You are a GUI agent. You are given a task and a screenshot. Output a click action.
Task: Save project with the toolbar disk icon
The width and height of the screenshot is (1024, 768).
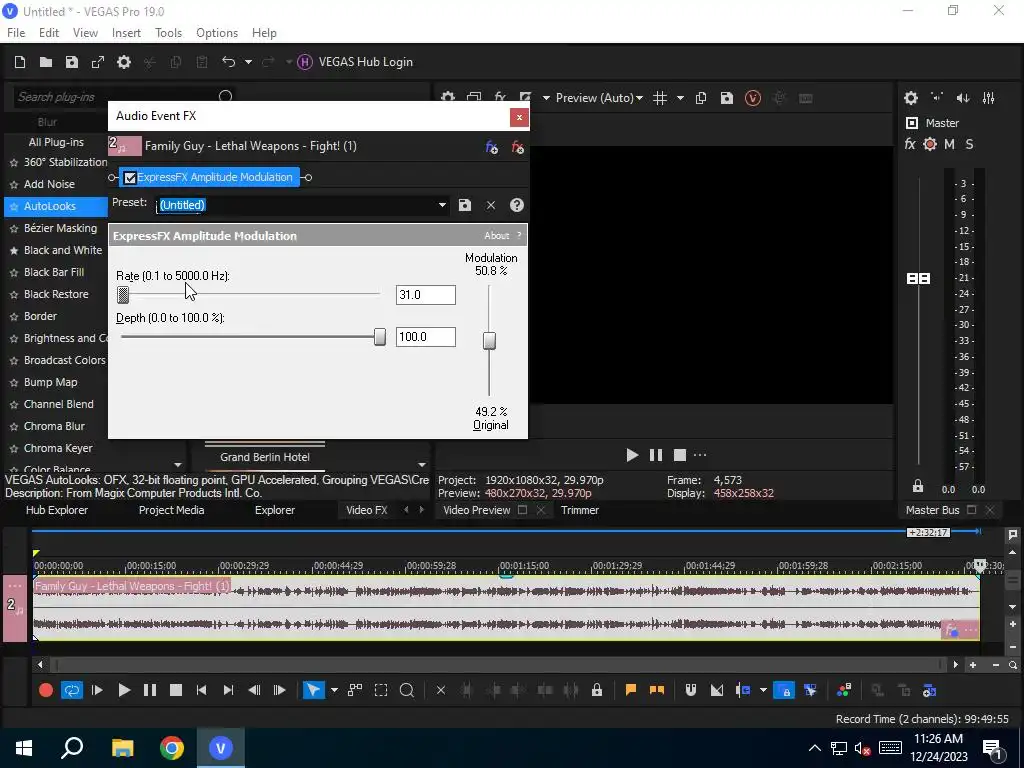(x=72, y=62)
